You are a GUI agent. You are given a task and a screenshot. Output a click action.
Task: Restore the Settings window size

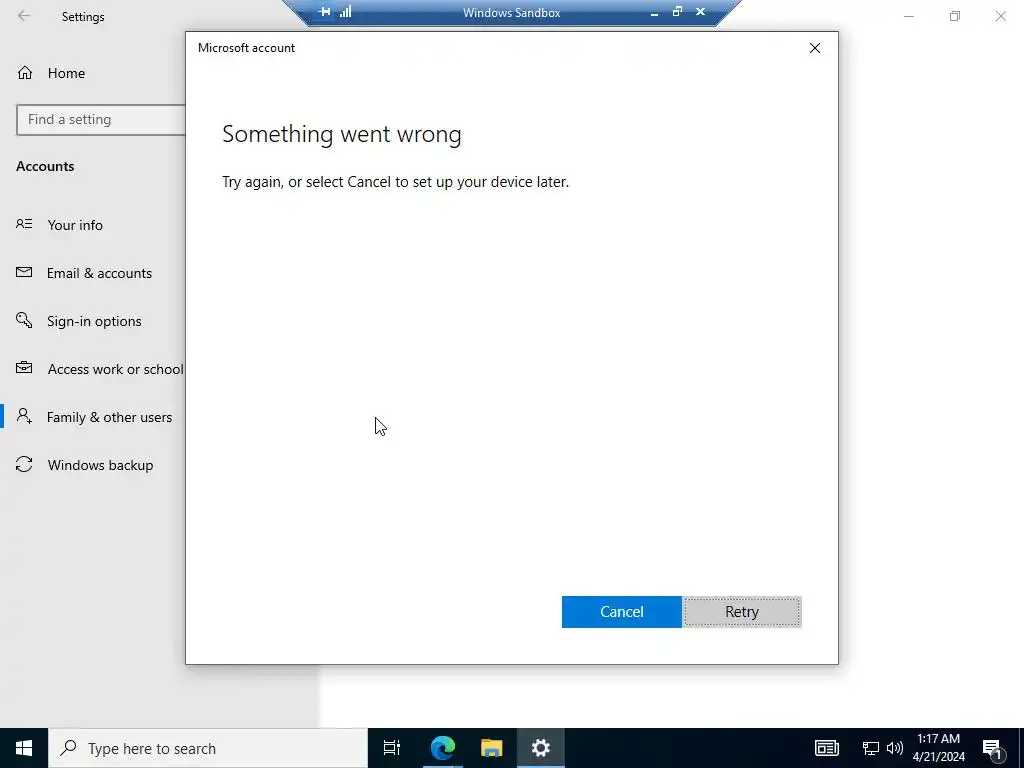pyautogui.click(x=955, y=16)
